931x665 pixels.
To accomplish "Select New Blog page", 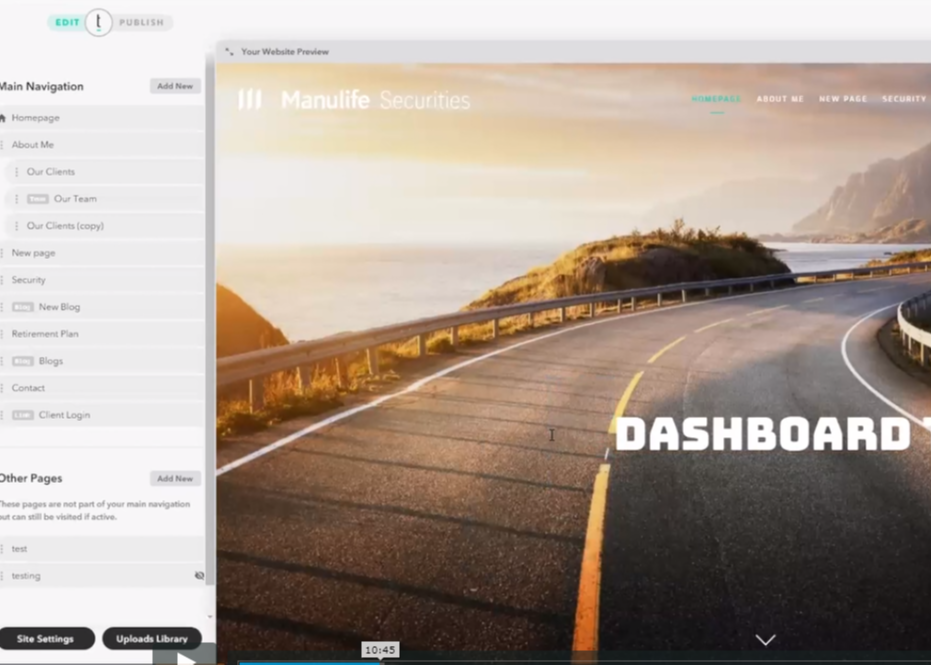I will 102,307.
